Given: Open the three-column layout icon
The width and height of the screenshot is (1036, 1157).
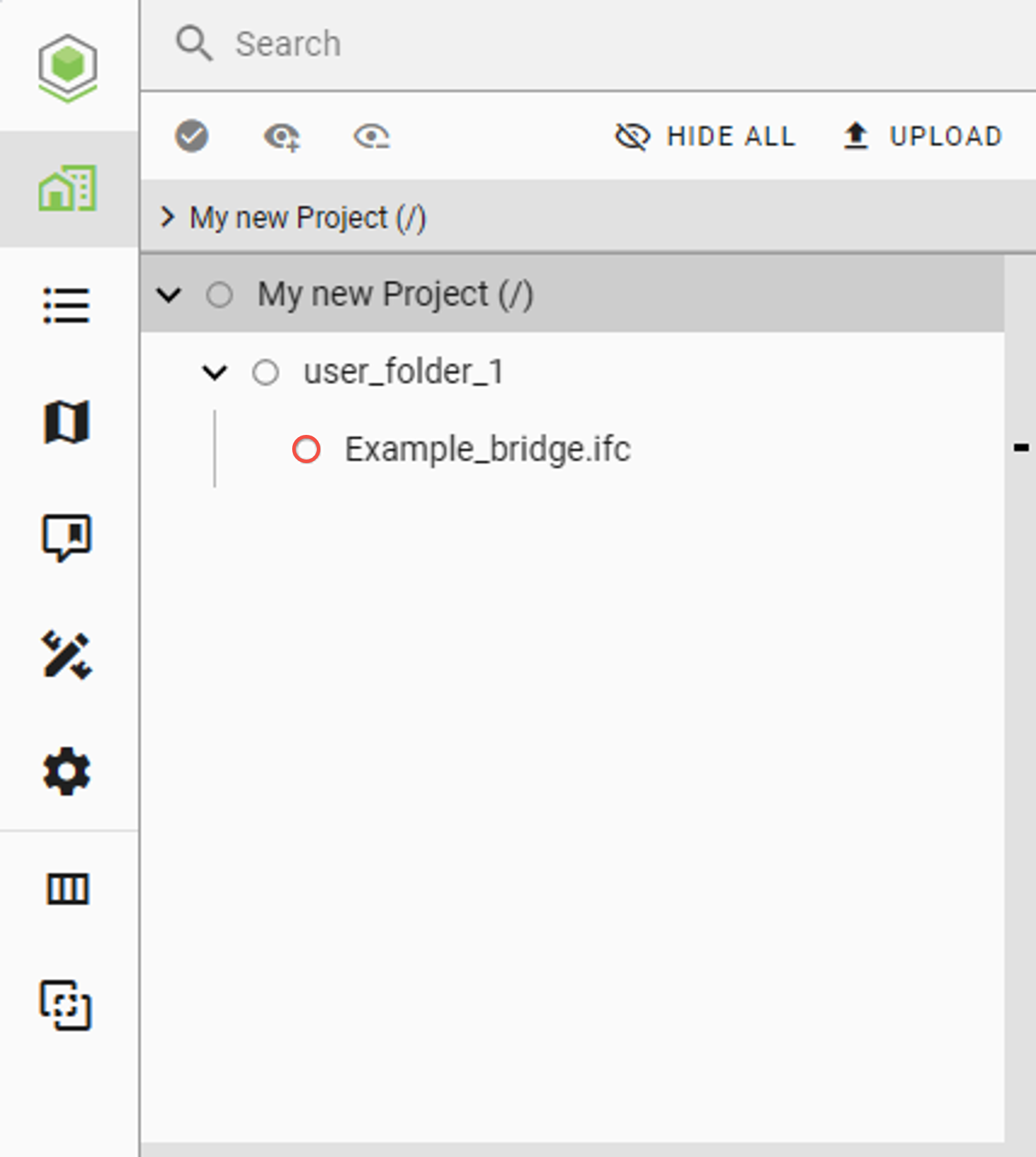Looking at the screenshot, I should tap(67, 889).
